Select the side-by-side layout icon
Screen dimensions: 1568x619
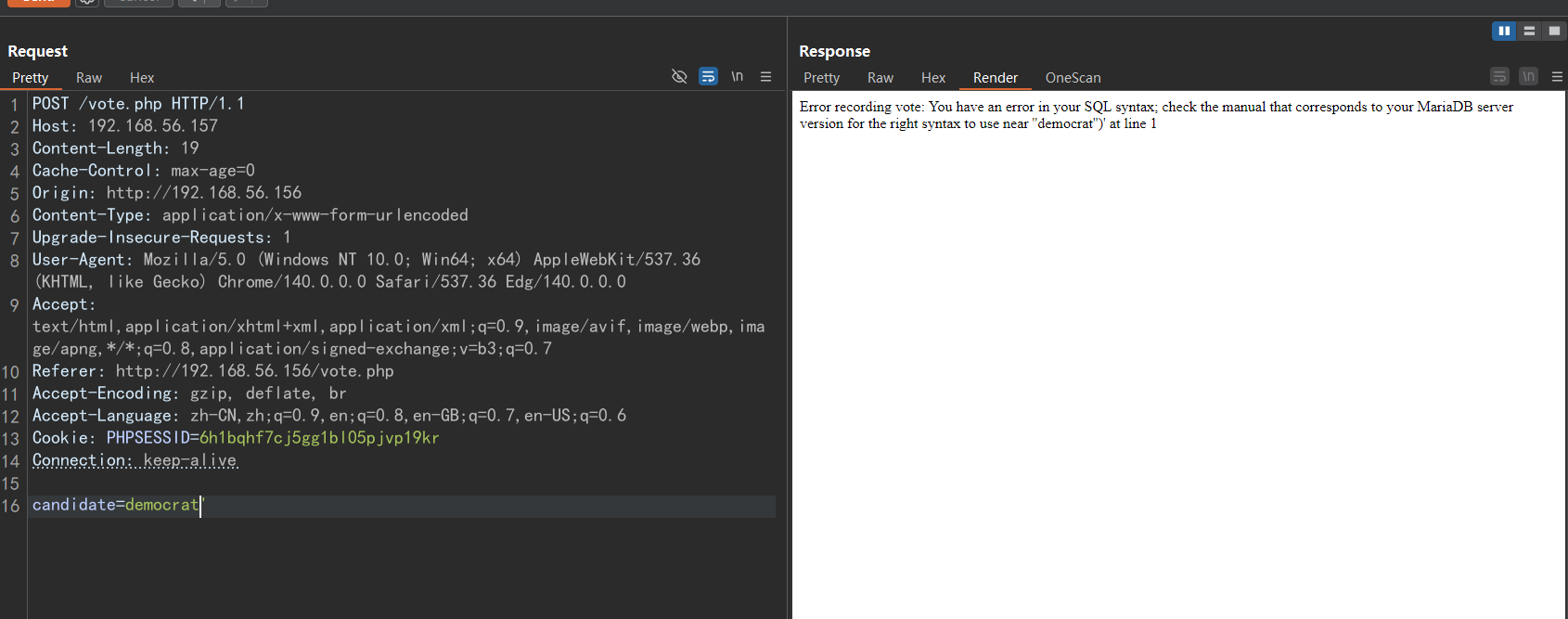pyautogui.click(x=1504, y=31)
